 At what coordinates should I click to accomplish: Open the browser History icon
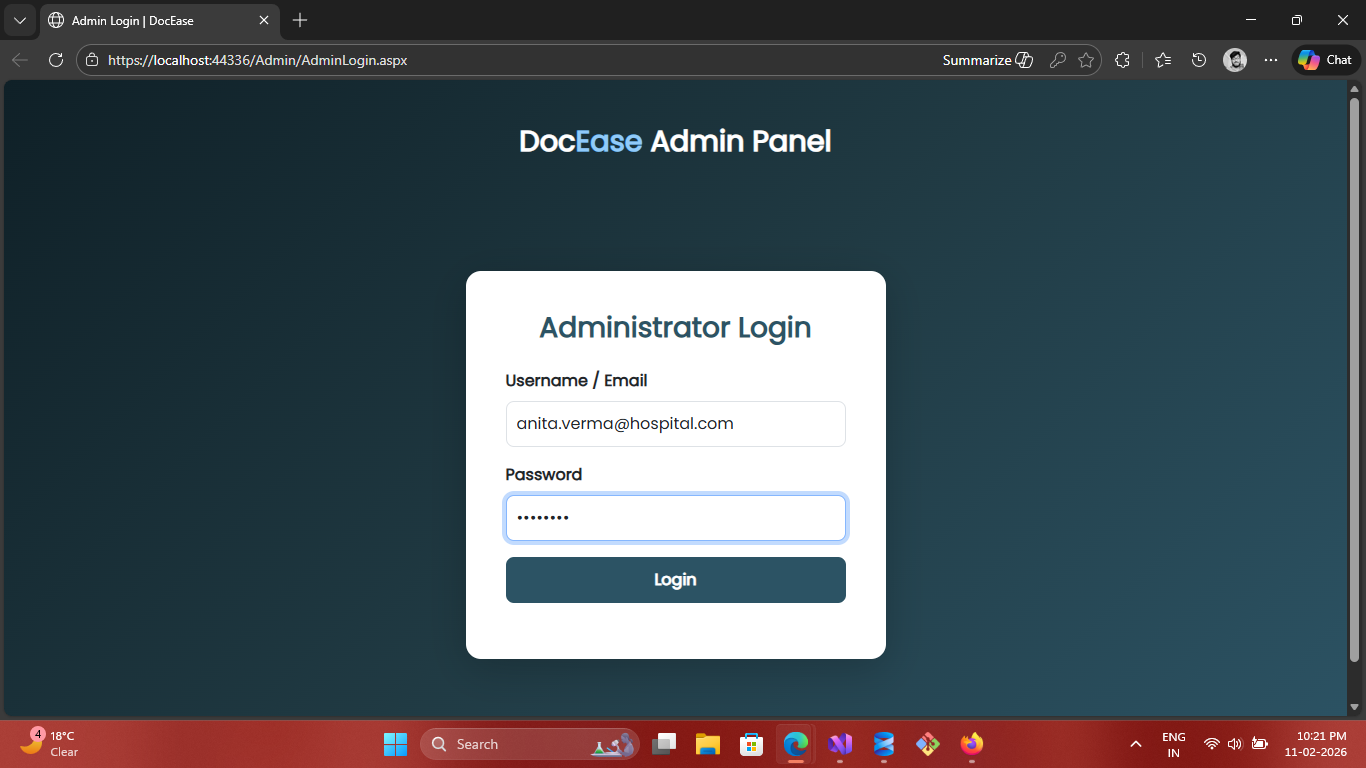1199,60
